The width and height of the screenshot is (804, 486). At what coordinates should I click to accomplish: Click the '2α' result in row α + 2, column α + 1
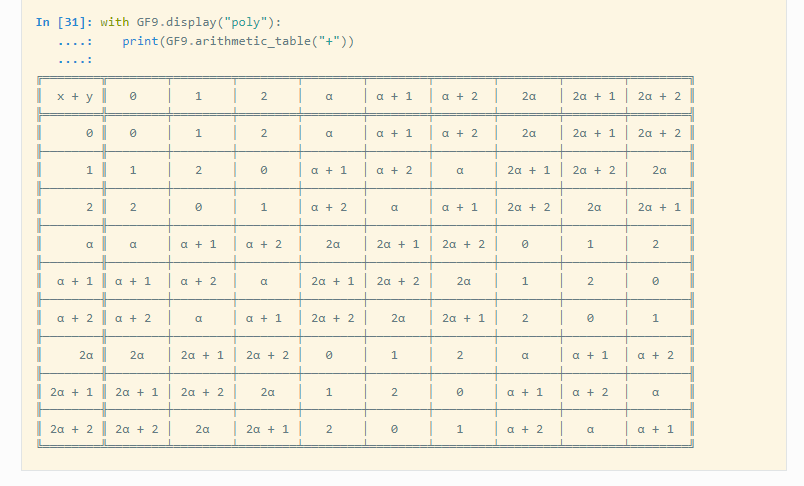[x=398, y=318]
